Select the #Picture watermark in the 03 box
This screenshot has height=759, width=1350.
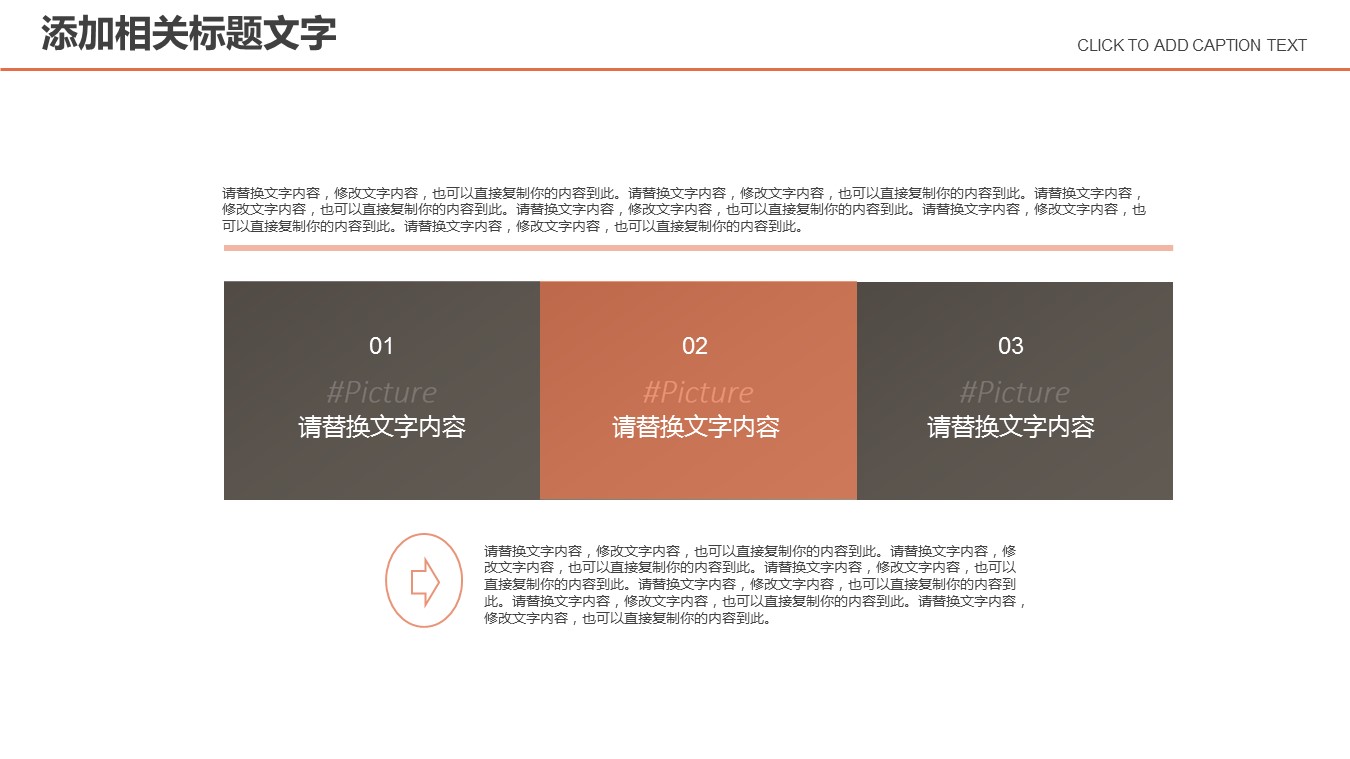pos(1013,391)
